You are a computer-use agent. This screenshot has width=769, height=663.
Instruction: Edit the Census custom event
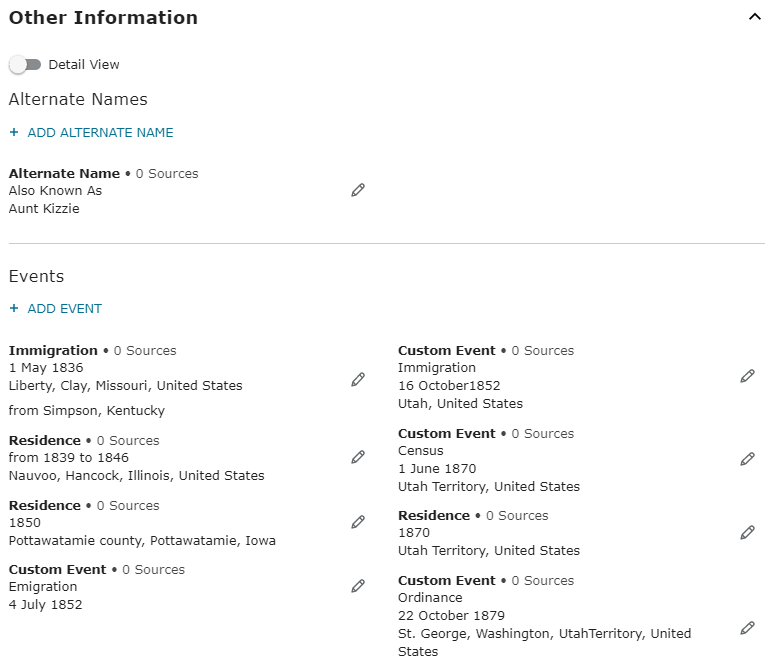coord(747,459)
